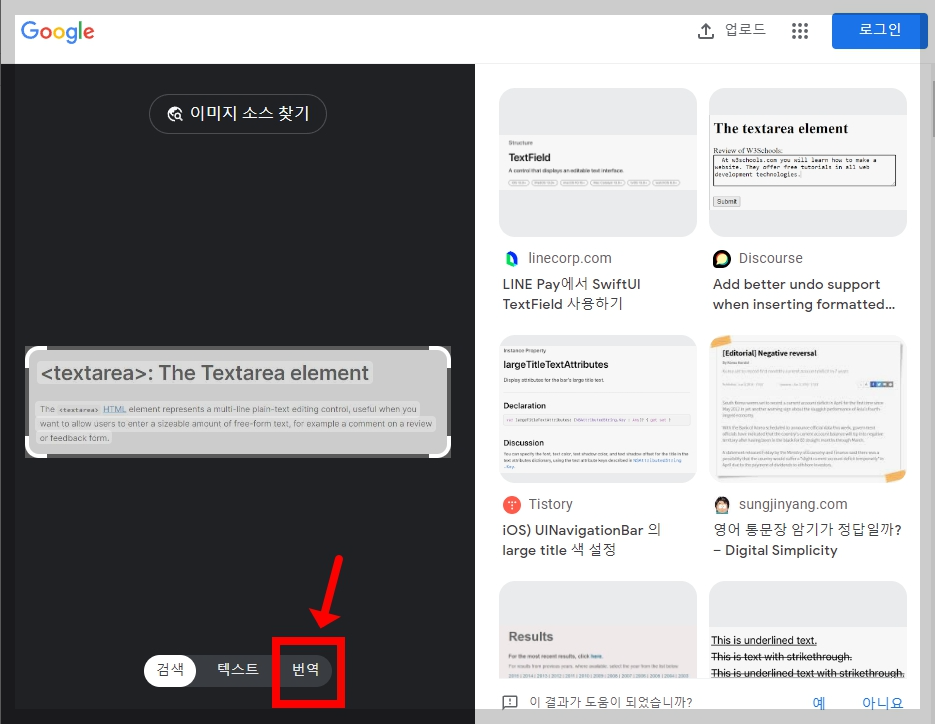Switch to the 텍스트 tab

point(237,670)
